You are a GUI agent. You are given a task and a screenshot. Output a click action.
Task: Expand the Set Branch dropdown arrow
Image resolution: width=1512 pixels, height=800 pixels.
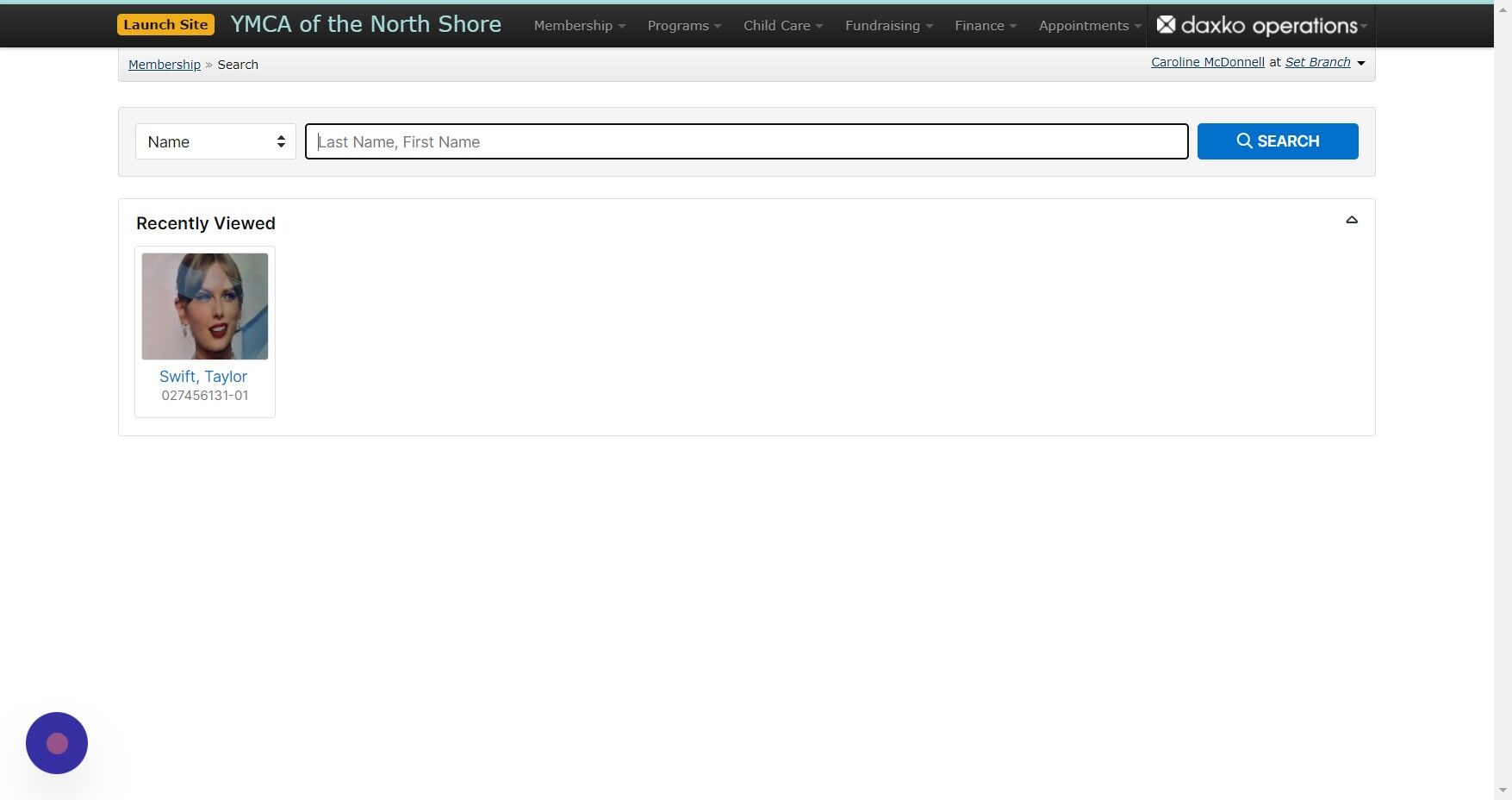coord(1360,62)
